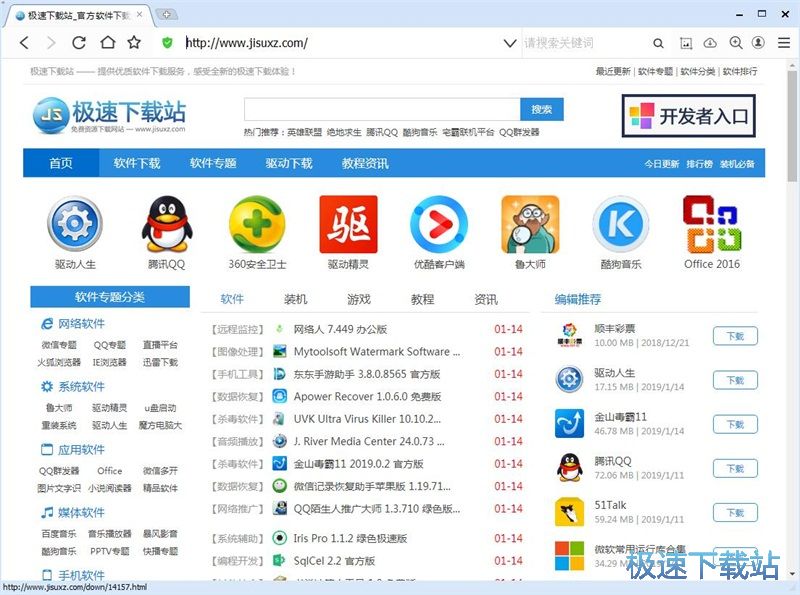Switch to the 游戏 tab
This screenshot has width=800, height=595.
(359, 299)
